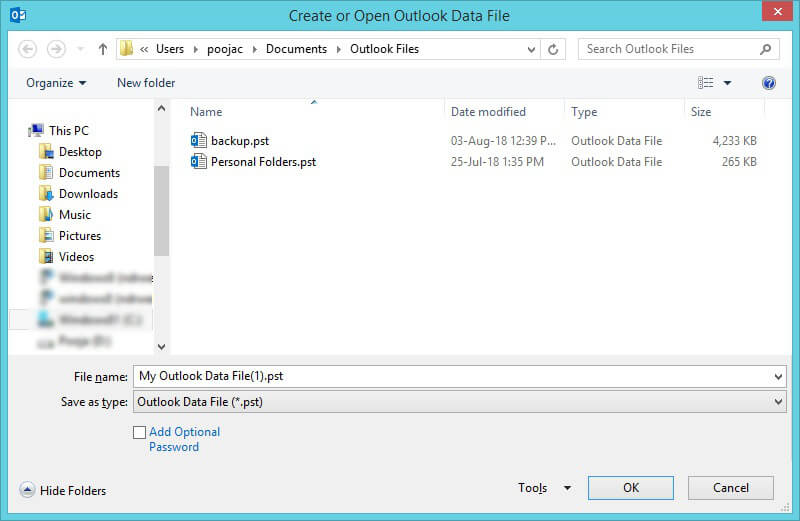
Task: Open the File name dropdown arrow
Action: 778,377
